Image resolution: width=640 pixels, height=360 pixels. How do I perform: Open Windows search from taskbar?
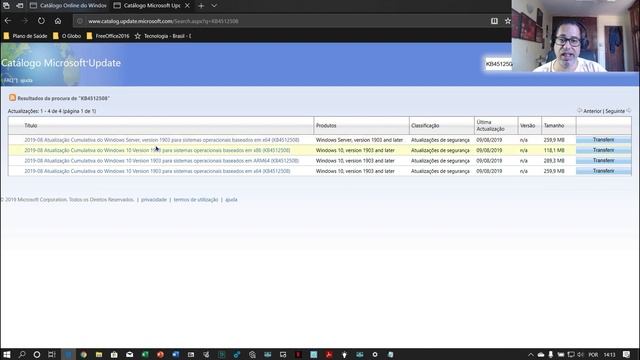pyautogui.click(x=22, y=355)
